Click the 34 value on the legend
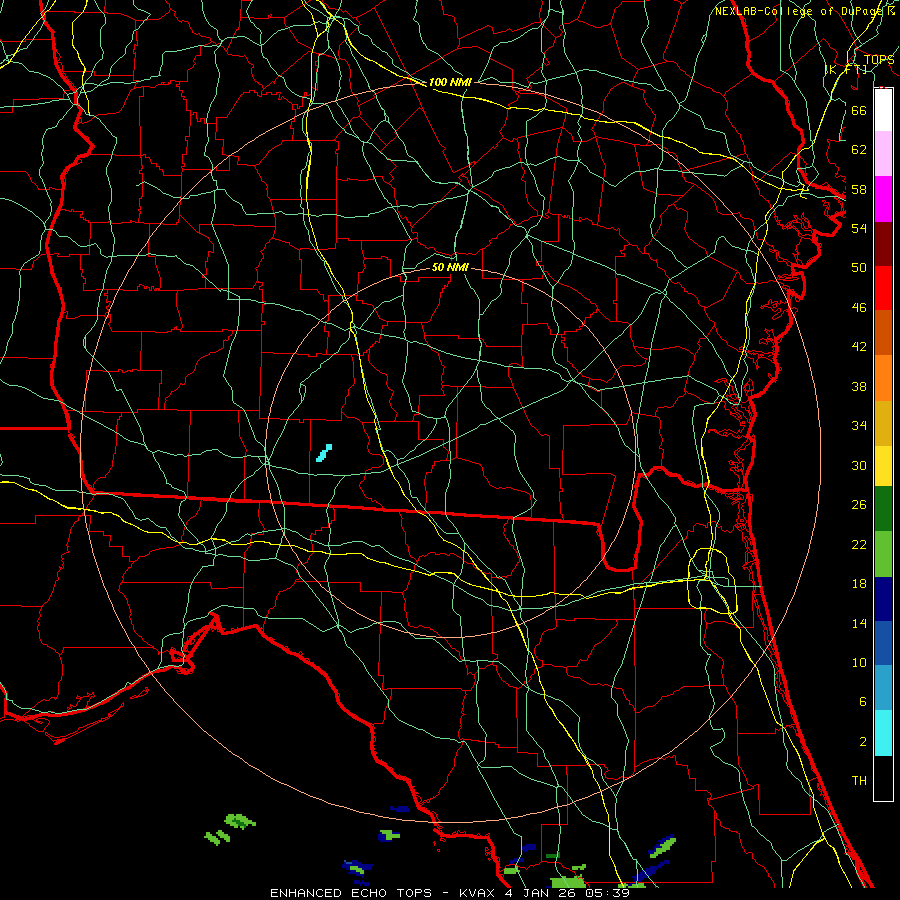This screenshot has width=900, height=900. (x=859, y=426)
